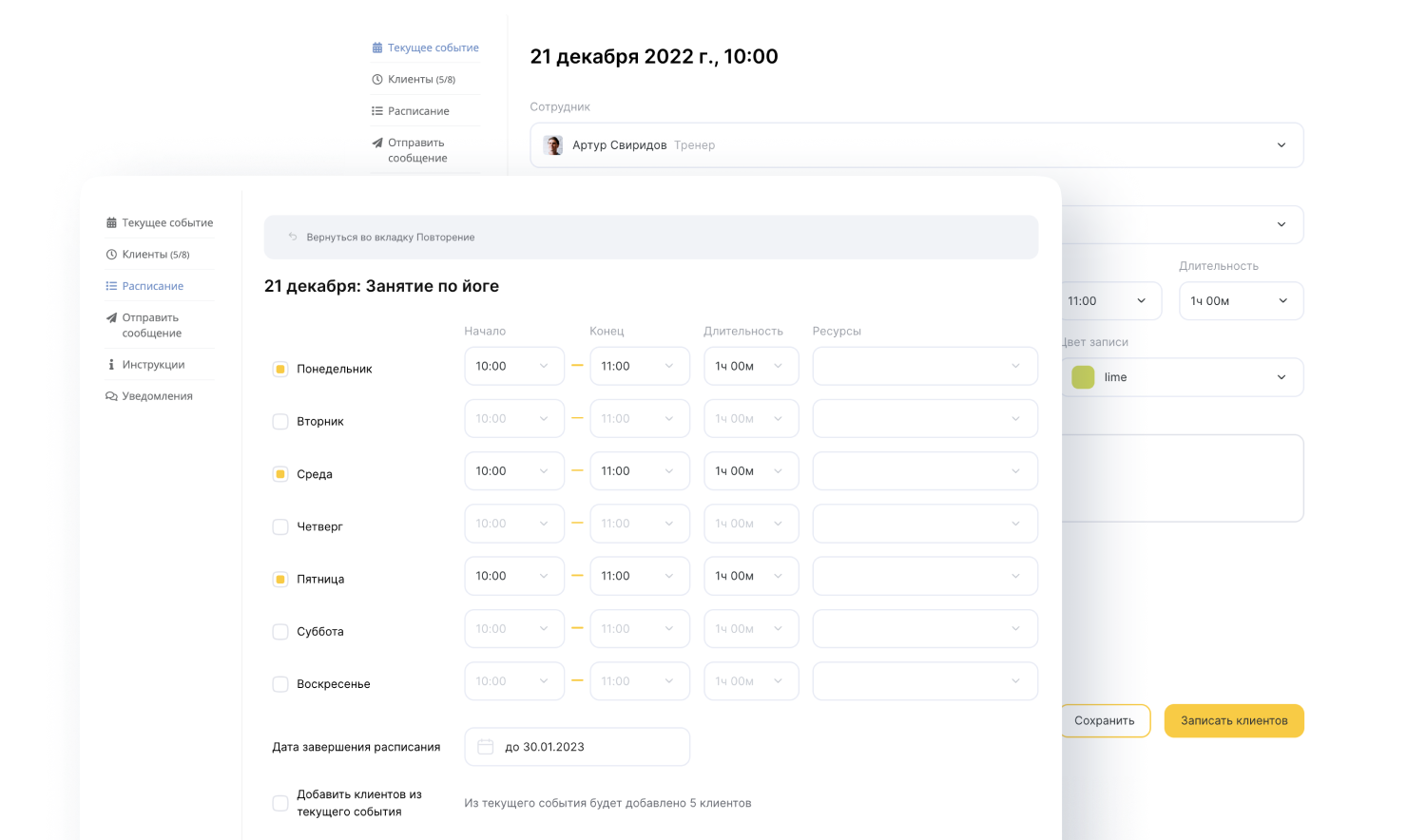The image size is (1407, 840).
Task: Click info icon beside Инструкции
Action: tap(111, 365)
